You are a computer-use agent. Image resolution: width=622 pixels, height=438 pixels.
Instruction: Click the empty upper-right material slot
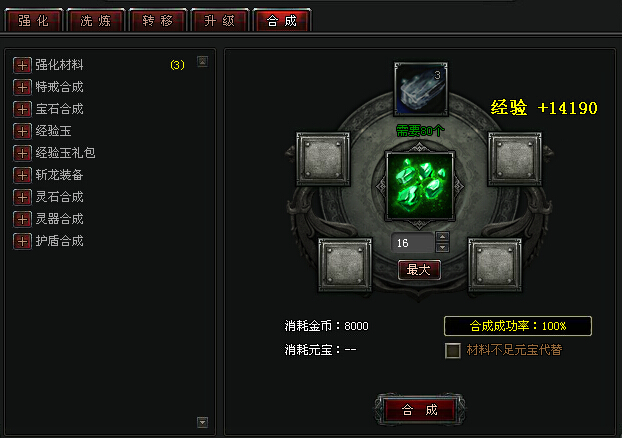point(514,159)
